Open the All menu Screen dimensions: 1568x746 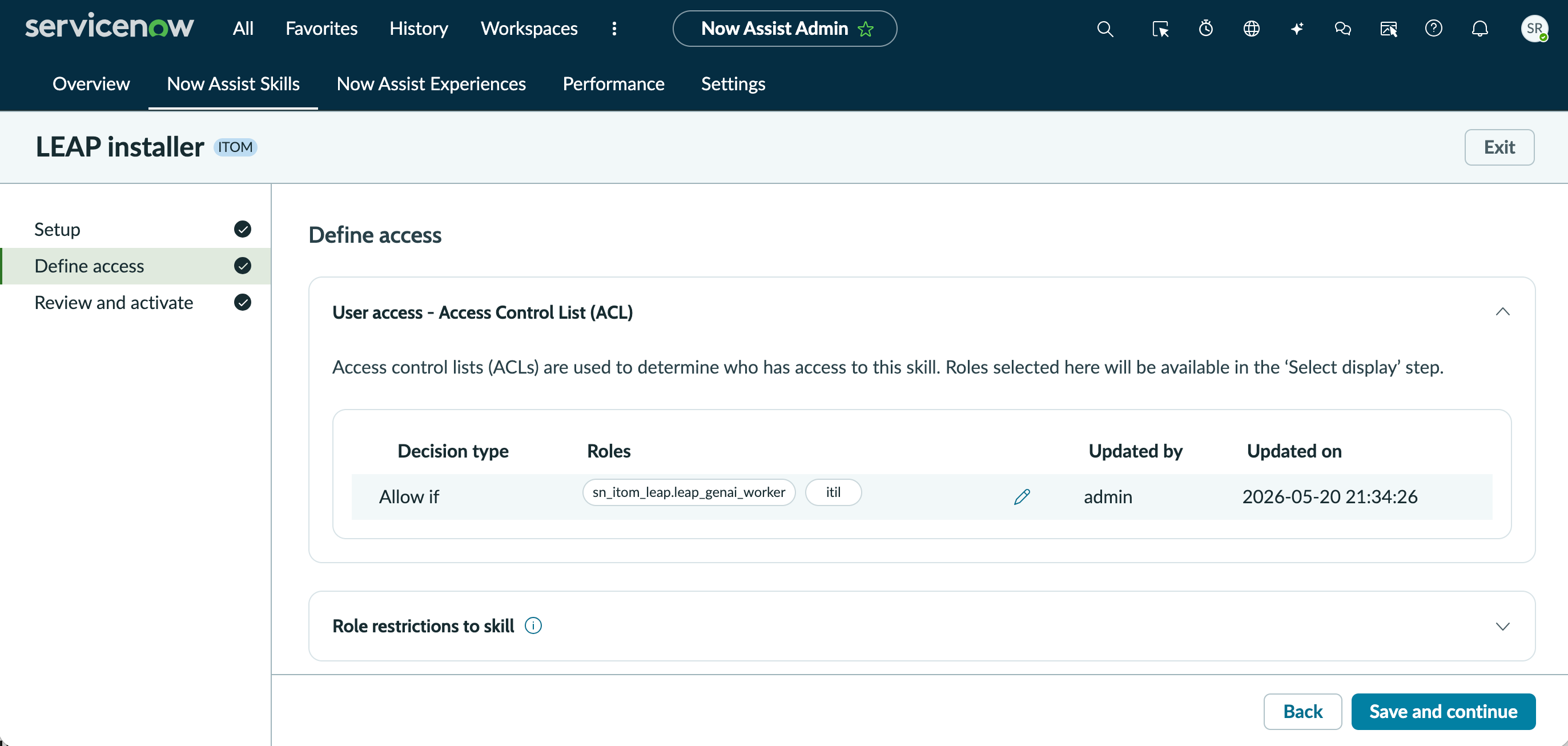(x=243, y=29)
